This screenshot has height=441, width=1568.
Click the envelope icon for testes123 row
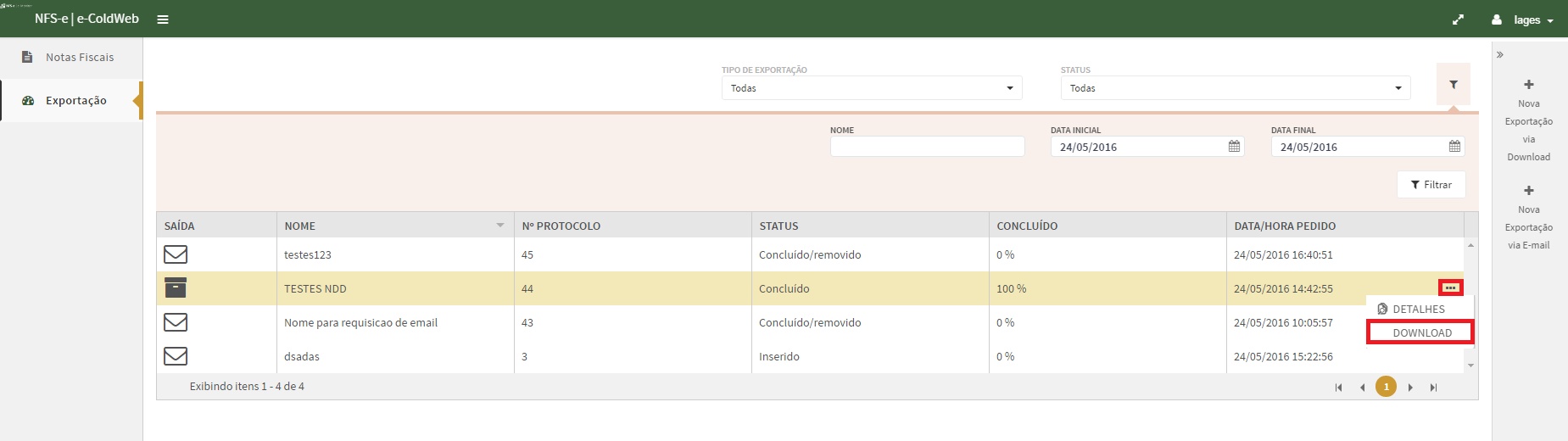[x=176, y=254]
